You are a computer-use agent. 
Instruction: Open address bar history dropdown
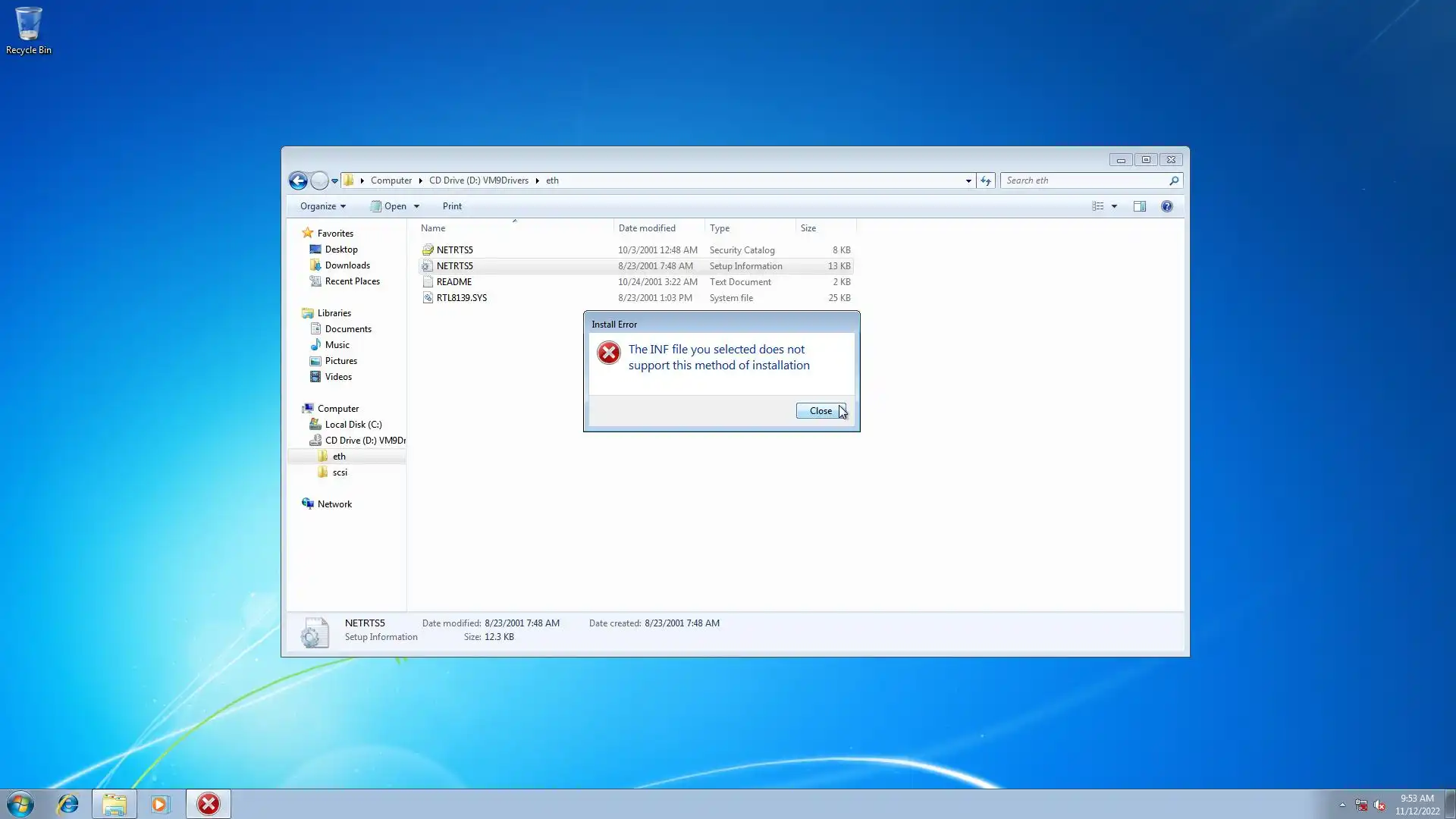click(x=968, y=180)
